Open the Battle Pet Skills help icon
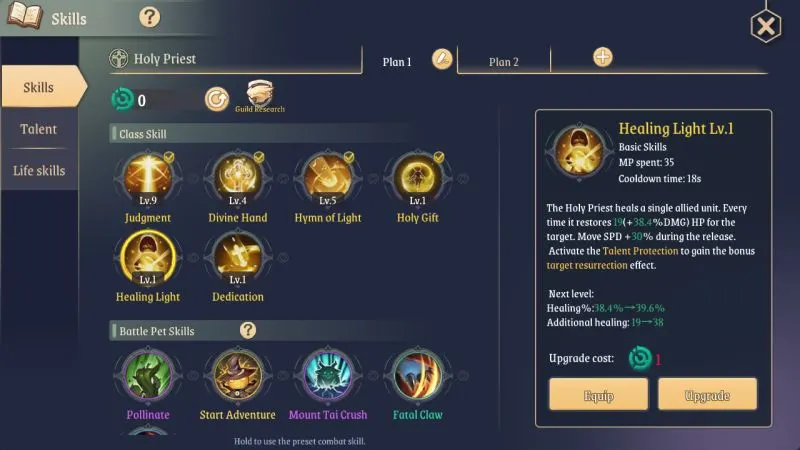Screen dimensions: 800x450 coord(248,330)
